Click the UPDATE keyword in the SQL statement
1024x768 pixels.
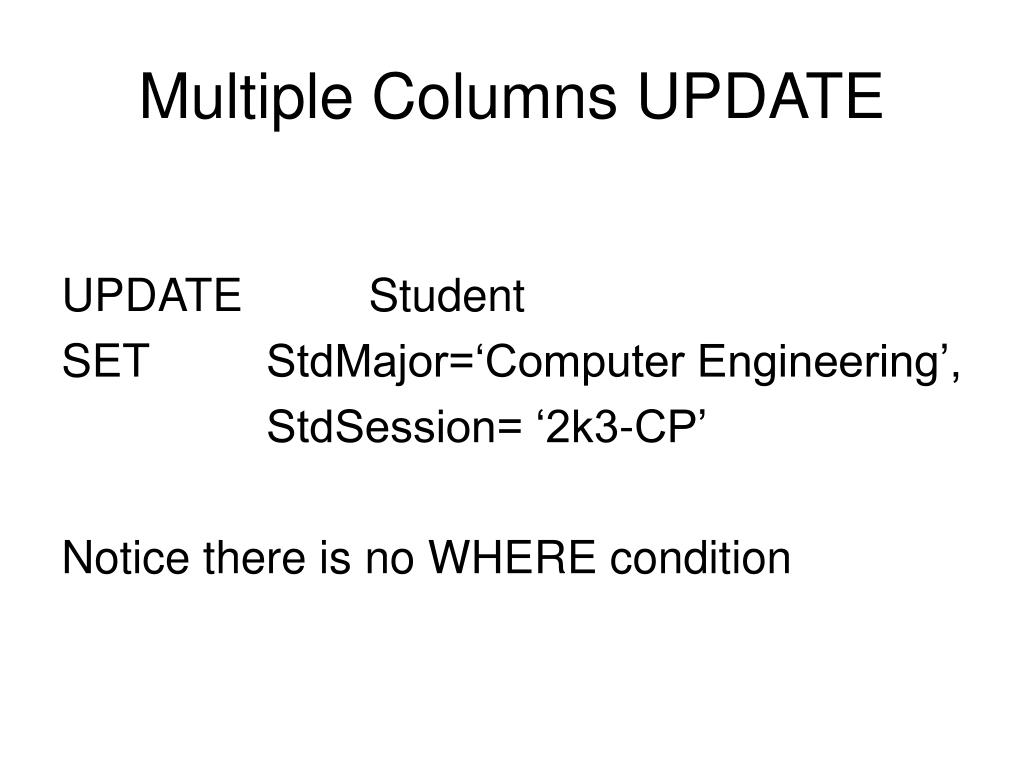point(152,295)
